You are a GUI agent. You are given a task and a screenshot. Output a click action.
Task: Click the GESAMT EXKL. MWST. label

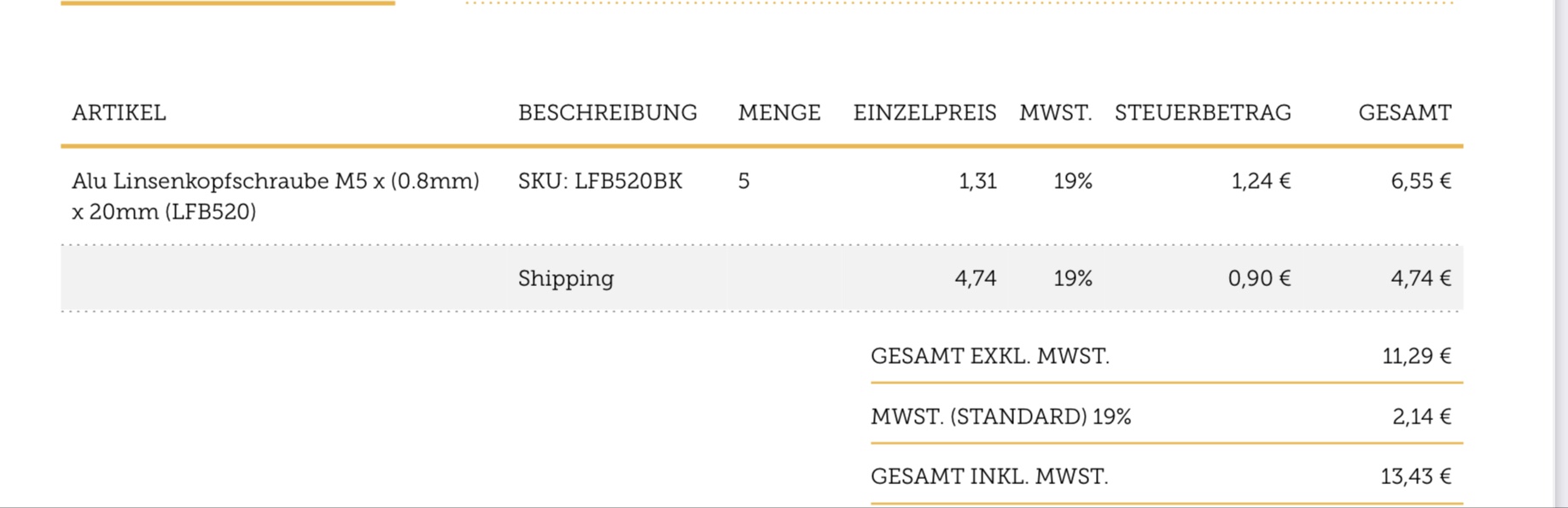989,356
